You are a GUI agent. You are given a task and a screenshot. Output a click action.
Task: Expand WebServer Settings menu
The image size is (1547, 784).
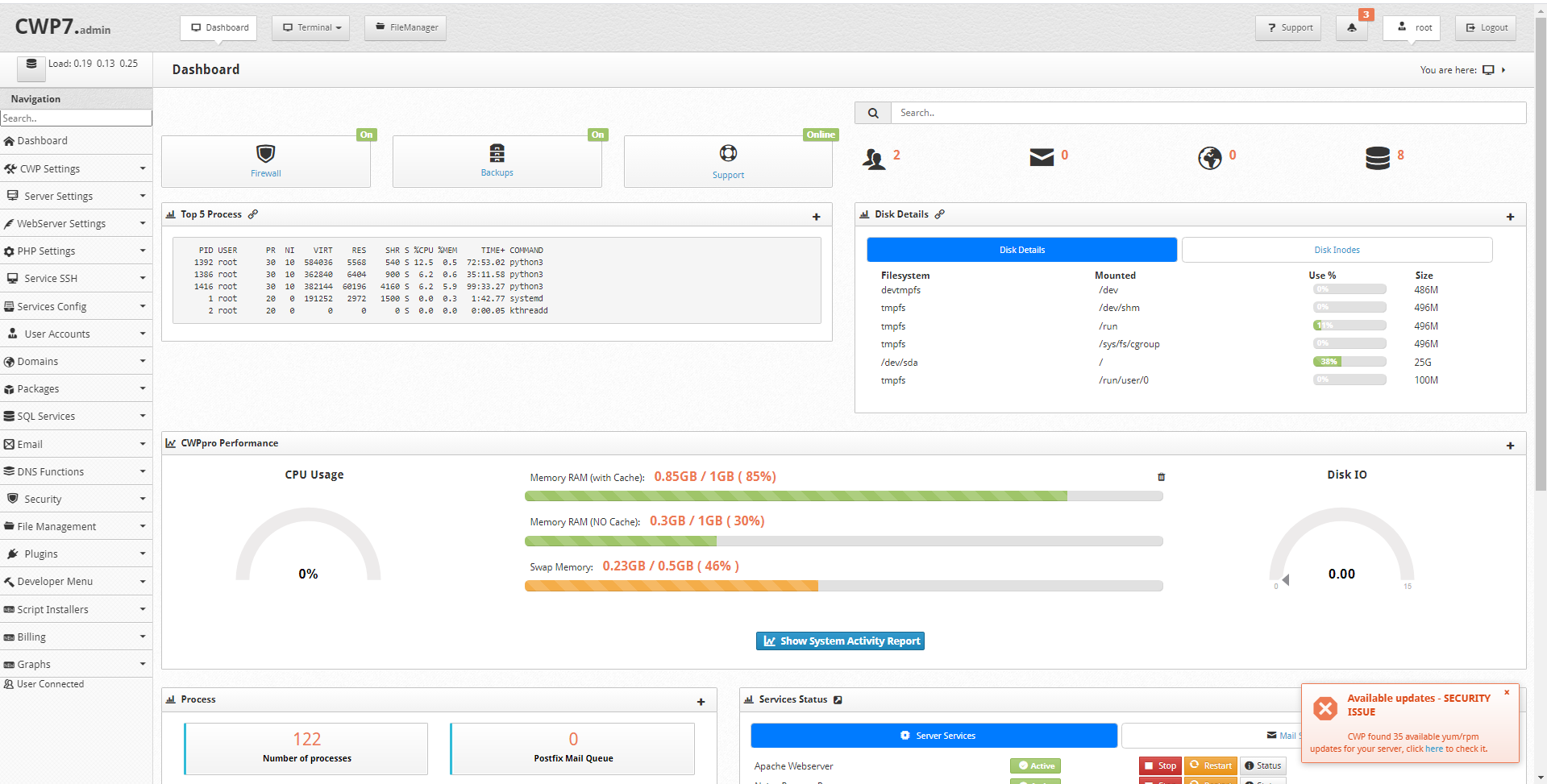(x=76, y=223)
